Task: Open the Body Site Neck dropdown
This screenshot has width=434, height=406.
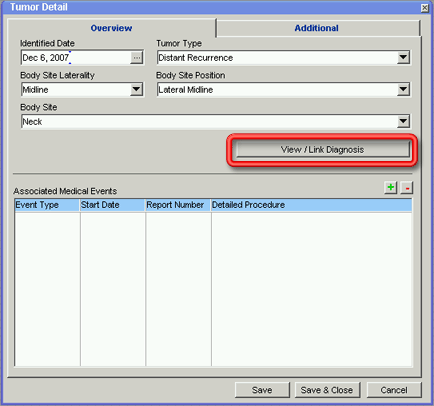Action: pos(403,121)
